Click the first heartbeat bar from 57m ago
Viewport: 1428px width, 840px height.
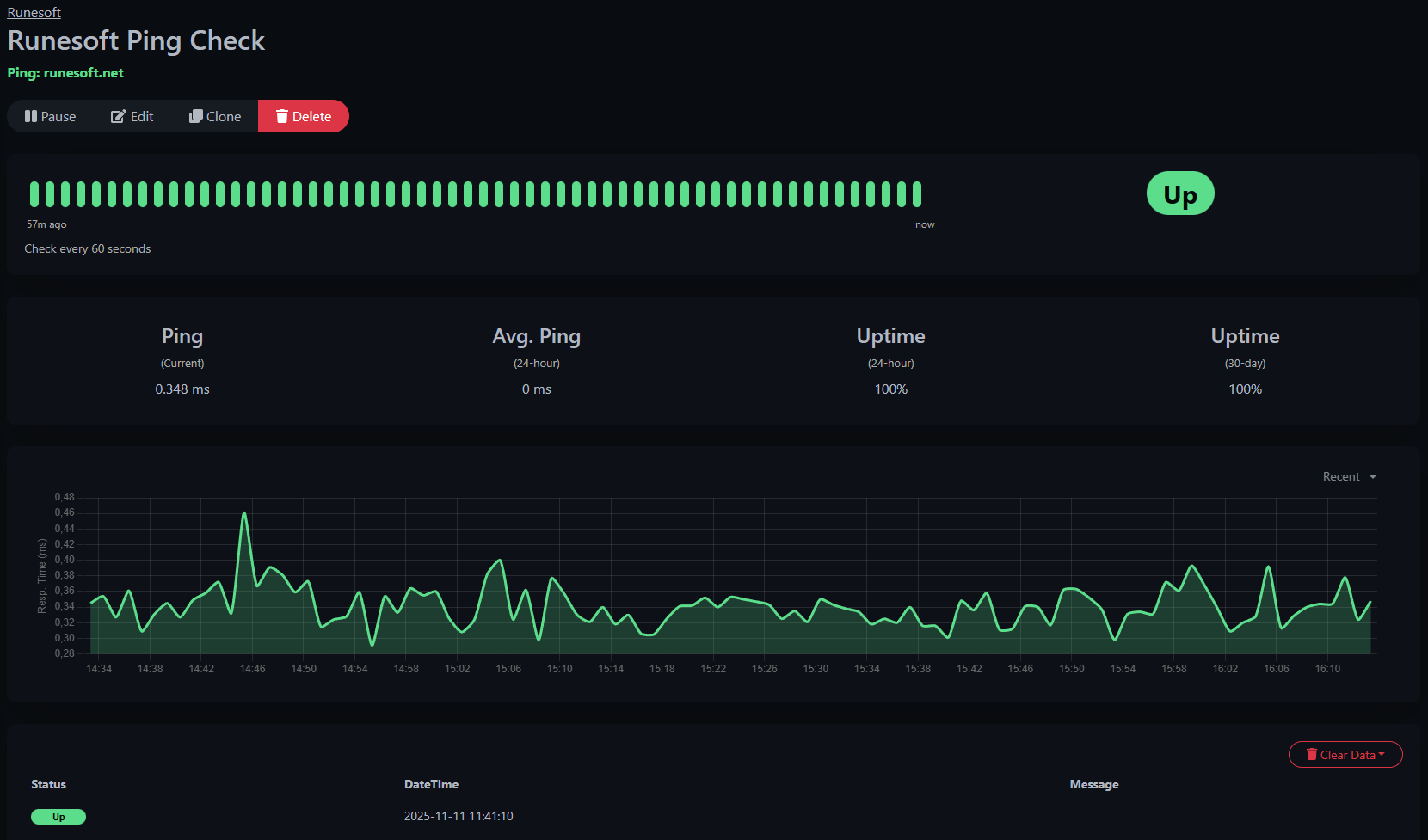(34, 194)
